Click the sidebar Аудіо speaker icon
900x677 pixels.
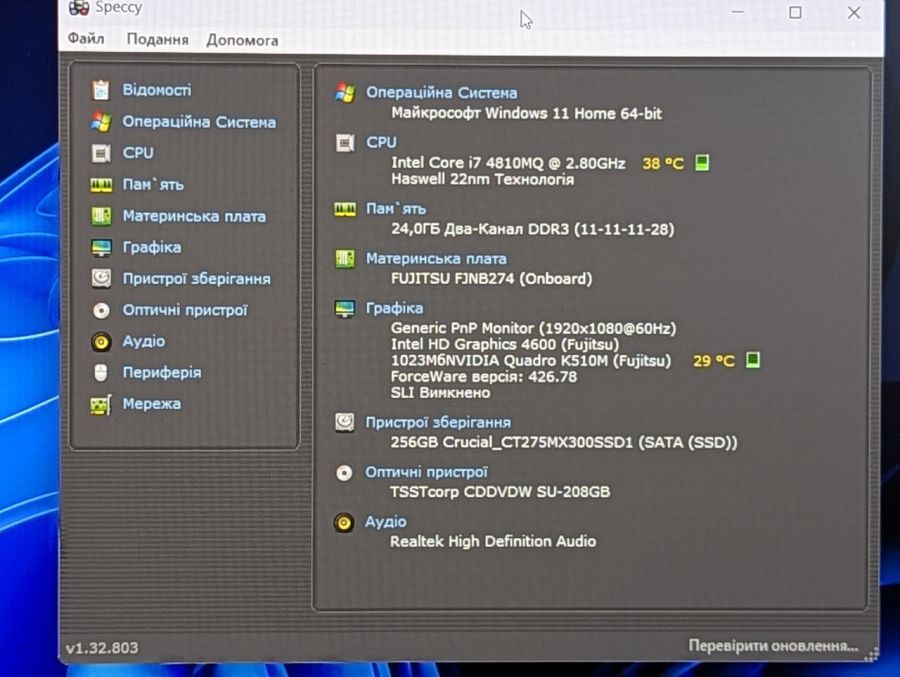pyautogui.click(x=101, y=342)
